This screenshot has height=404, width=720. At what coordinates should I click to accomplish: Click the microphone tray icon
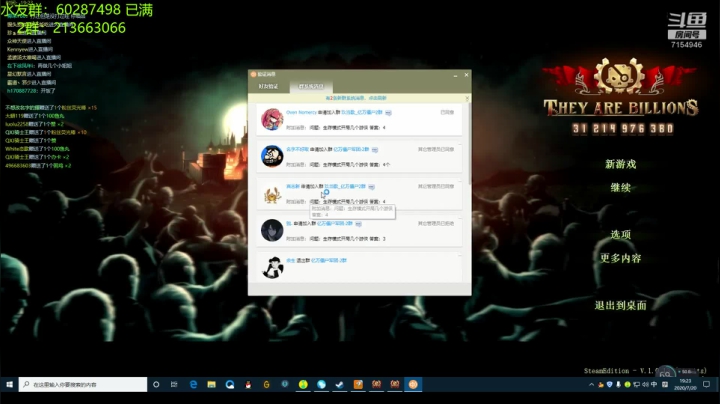(619, 384)
